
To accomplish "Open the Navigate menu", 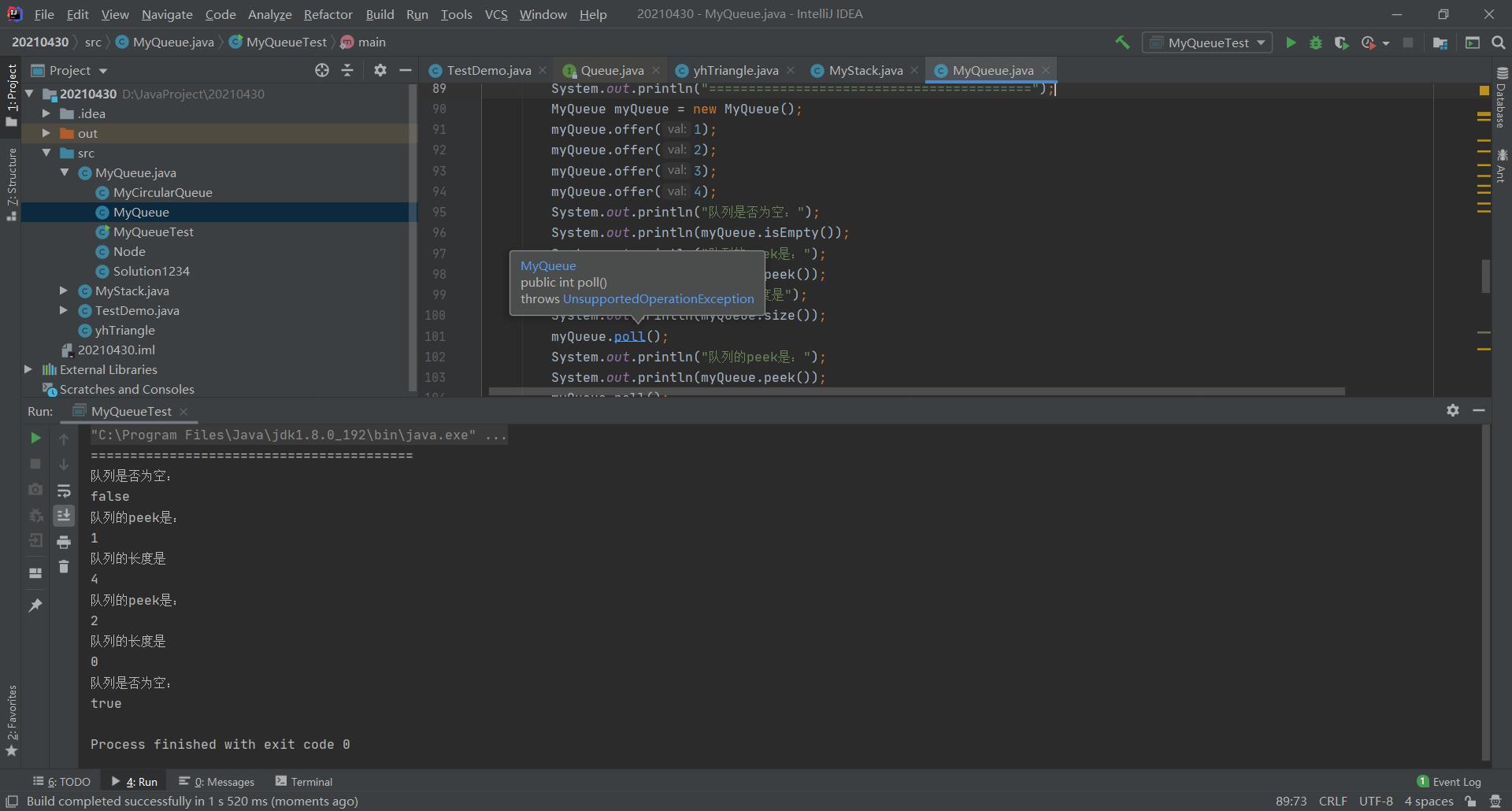I will 167,14.
